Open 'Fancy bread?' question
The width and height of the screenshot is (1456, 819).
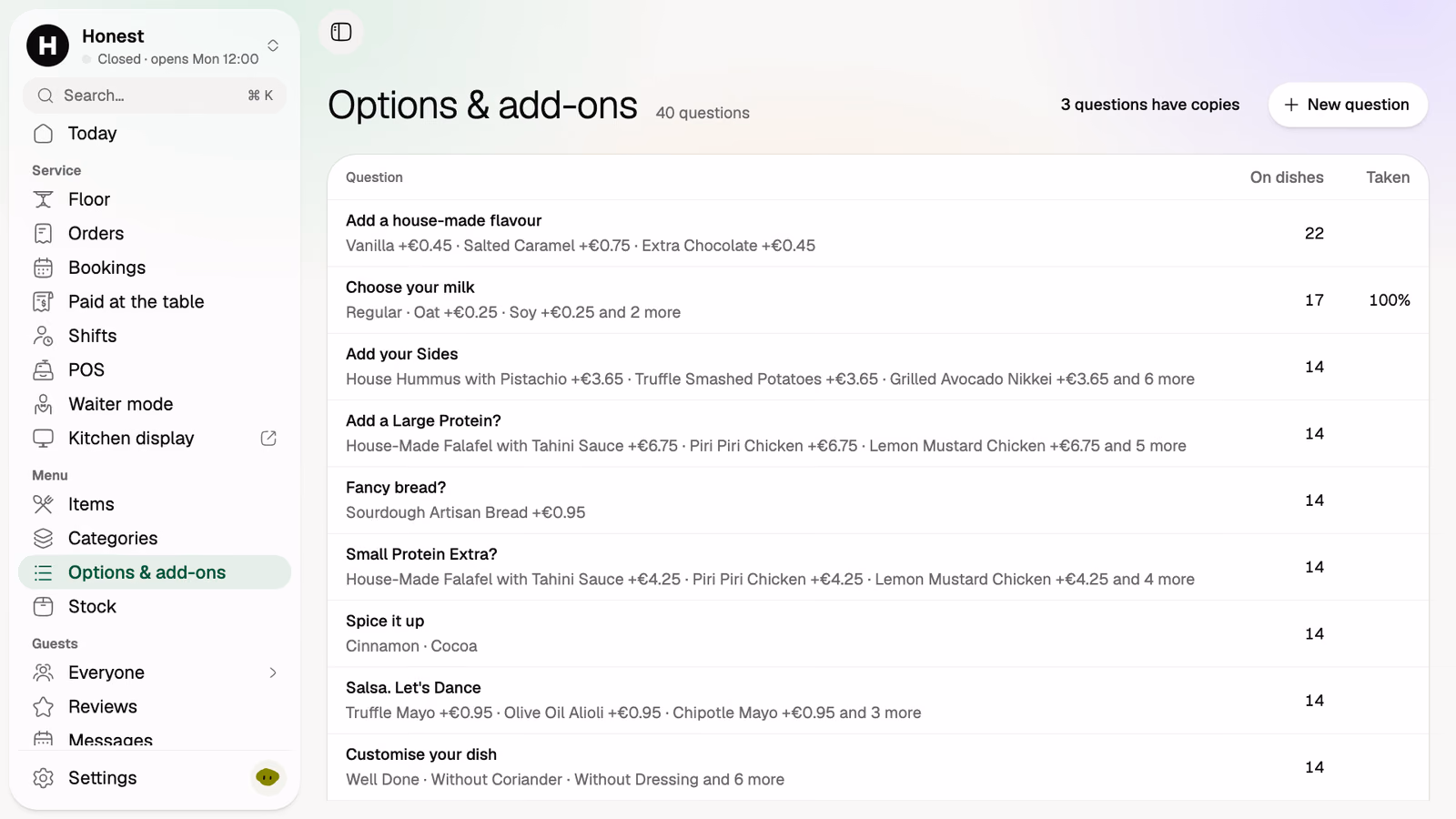coord(878,500)
